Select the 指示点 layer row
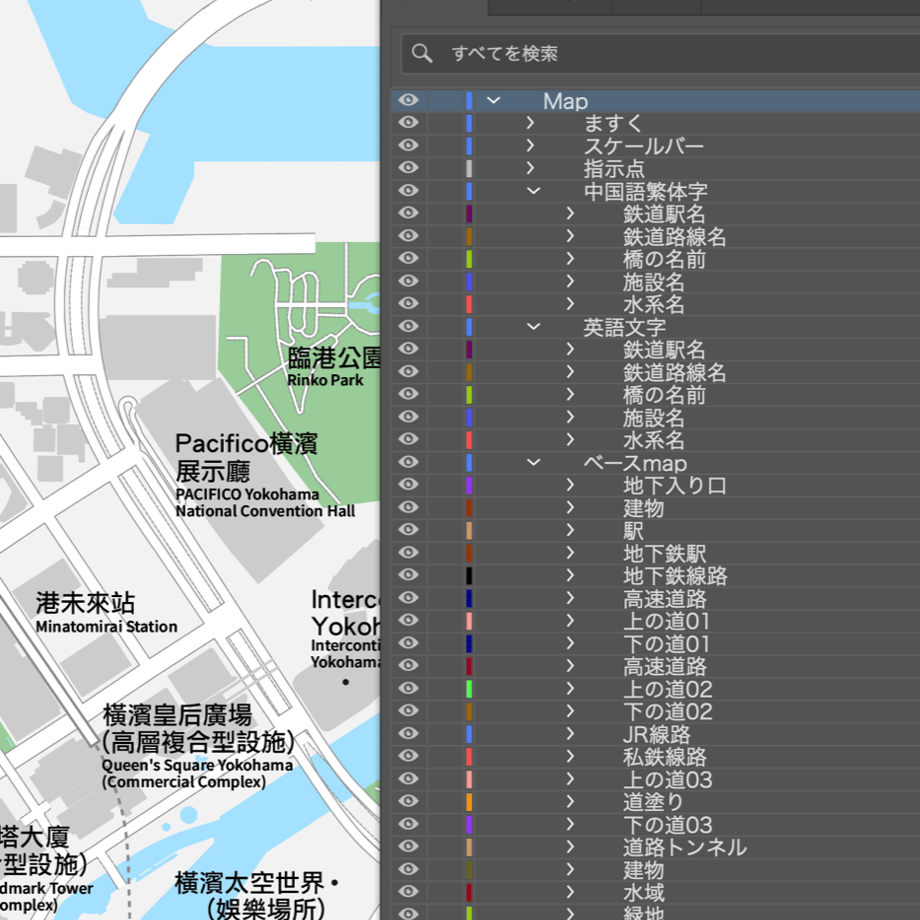 click(x=655, y=168)
